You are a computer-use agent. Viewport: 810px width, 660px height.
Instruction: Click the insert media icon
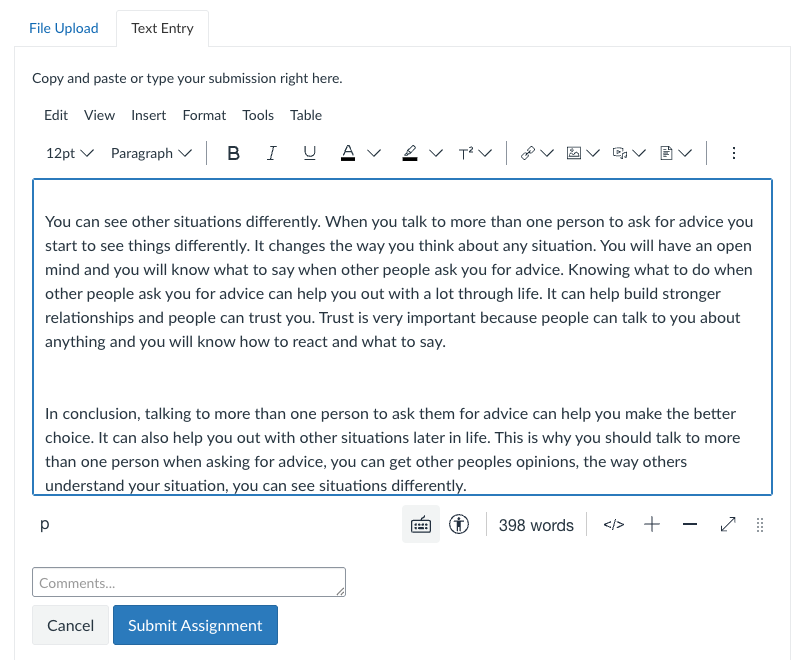[x=620, y=153]
